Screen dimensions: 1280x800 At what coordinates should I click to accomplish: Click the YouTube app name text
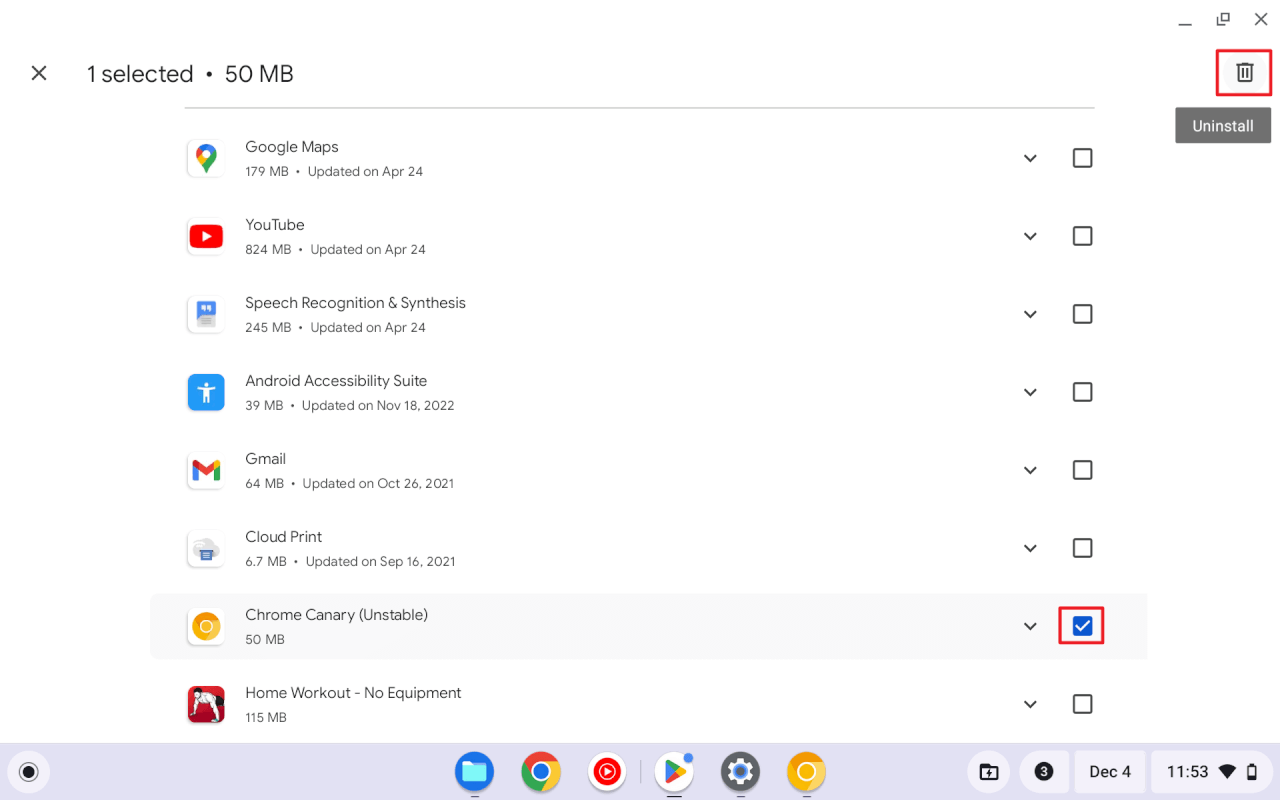[x=275, y=225]
